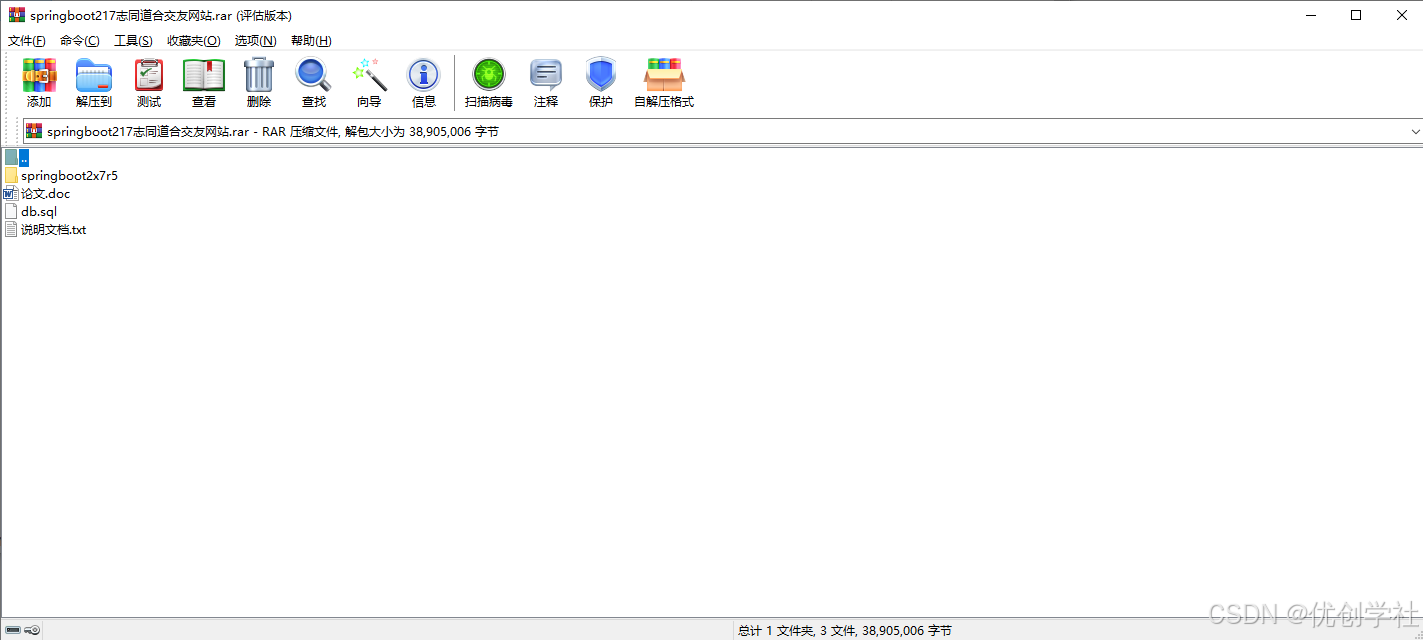The width and height of the screenshot is (1423, 640).
Task: Open the 查看 (View) book icon
Action: click(x=204, y=76)
